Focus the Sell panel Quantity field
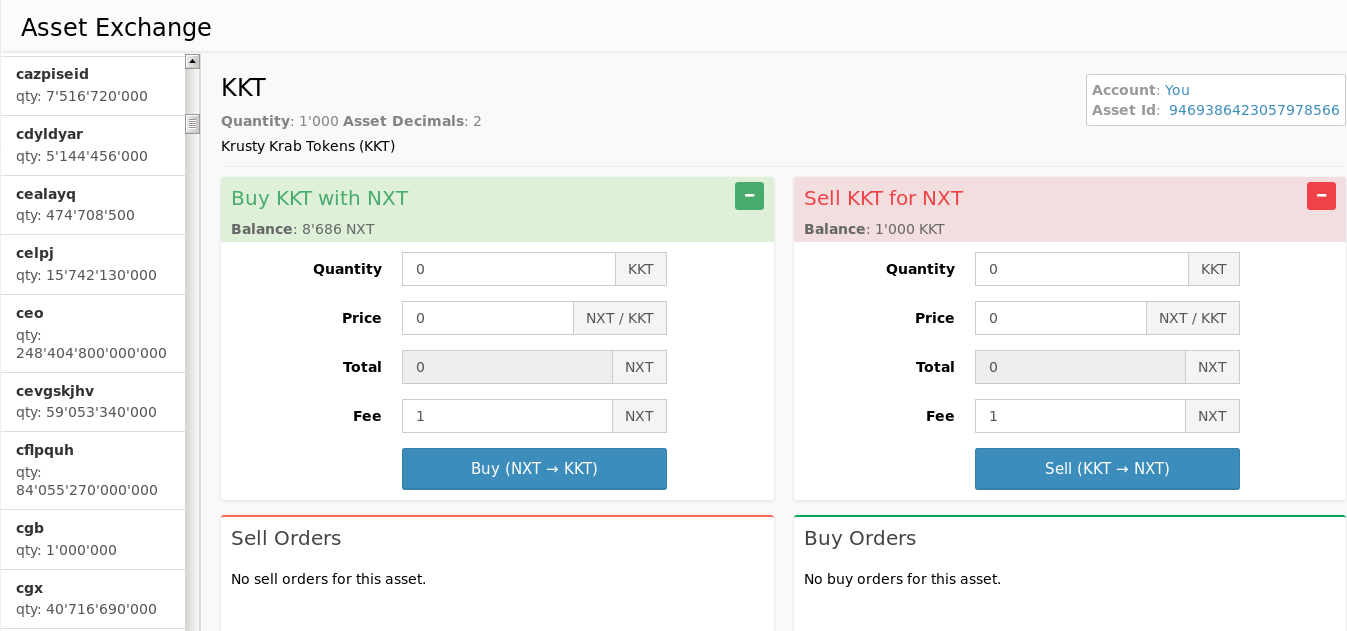1347x631 pixels. click(x=1081, y=269)
